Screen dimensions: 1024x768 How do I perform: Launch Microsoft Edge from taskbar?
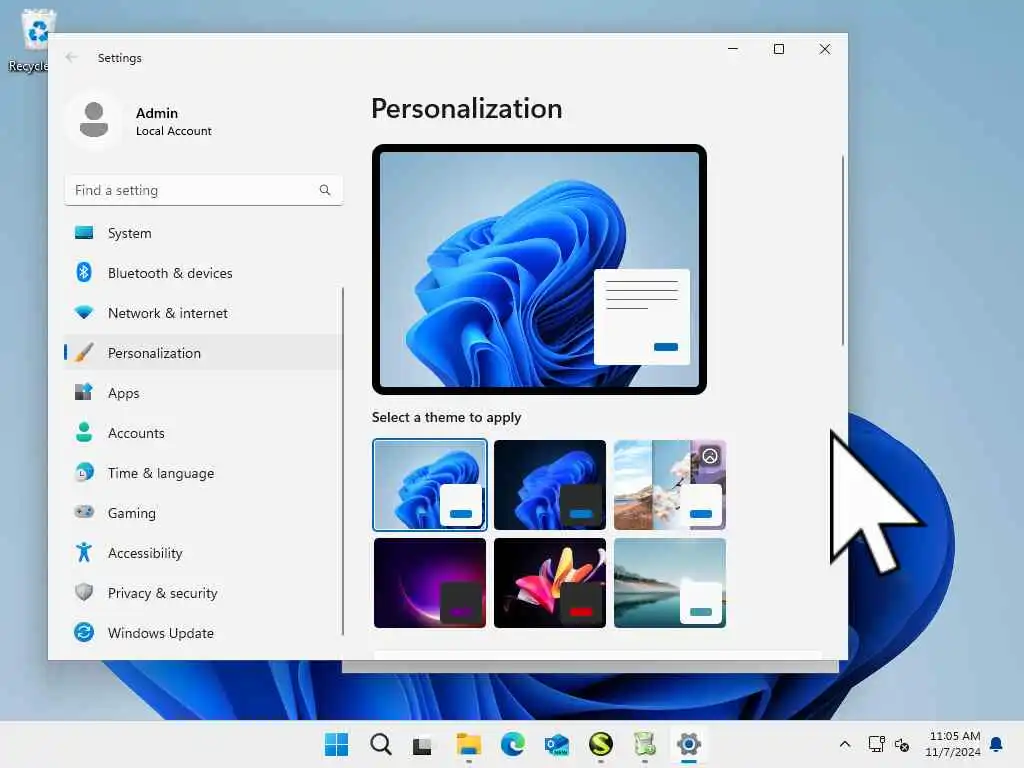click(513, 744)
